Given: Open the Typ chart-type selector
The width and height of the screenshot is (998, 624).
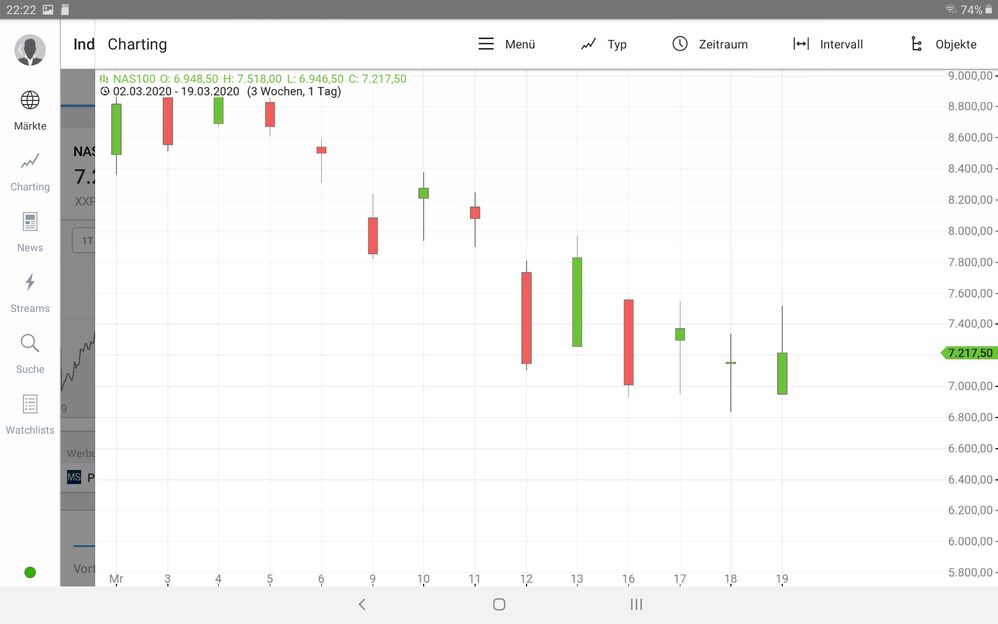Looking at the screenshot, I should pyautogui.click(x=588, y=43).
